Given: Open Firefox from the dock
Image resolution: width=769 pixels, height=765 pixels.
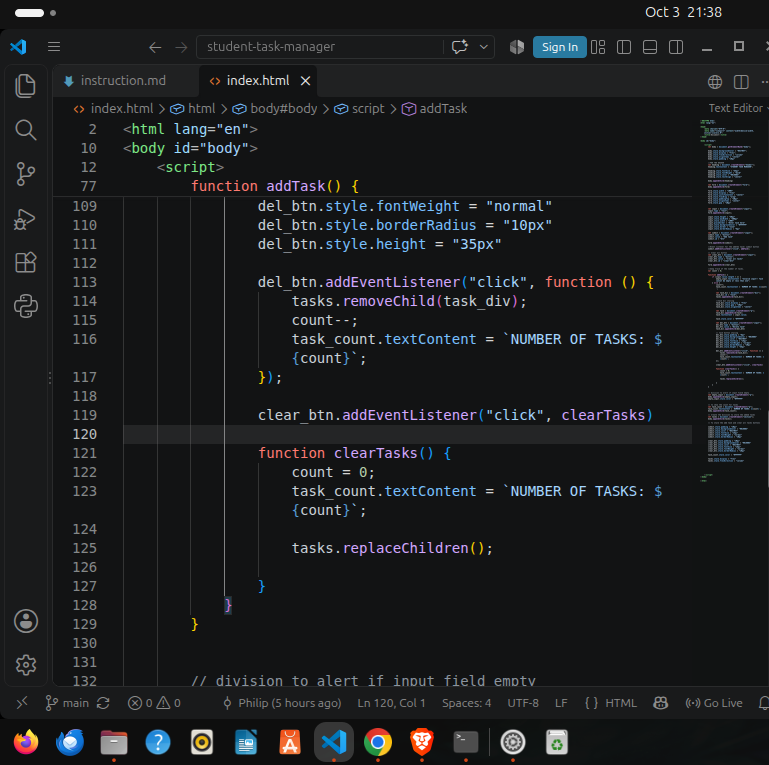Looking at the screenshot, I should pos(26,742).
